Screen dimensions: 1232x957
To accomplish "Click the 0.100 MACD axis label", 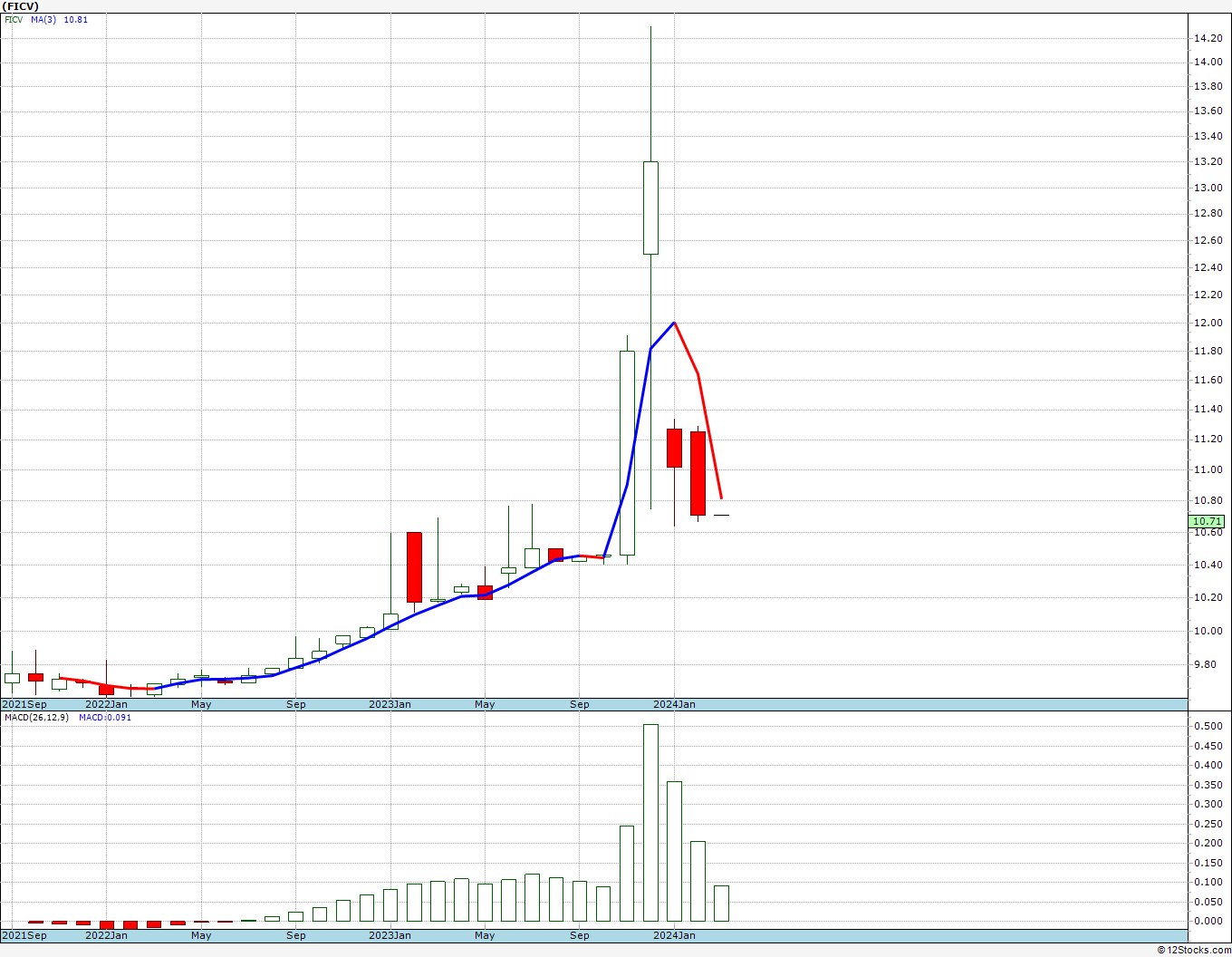I will coord(1208,883).
